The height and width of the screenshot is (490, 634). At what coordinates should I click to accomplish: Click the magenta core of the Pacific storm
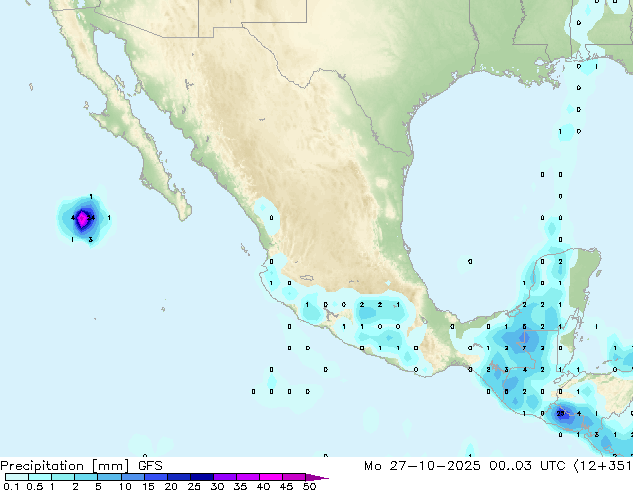[82, 219]
